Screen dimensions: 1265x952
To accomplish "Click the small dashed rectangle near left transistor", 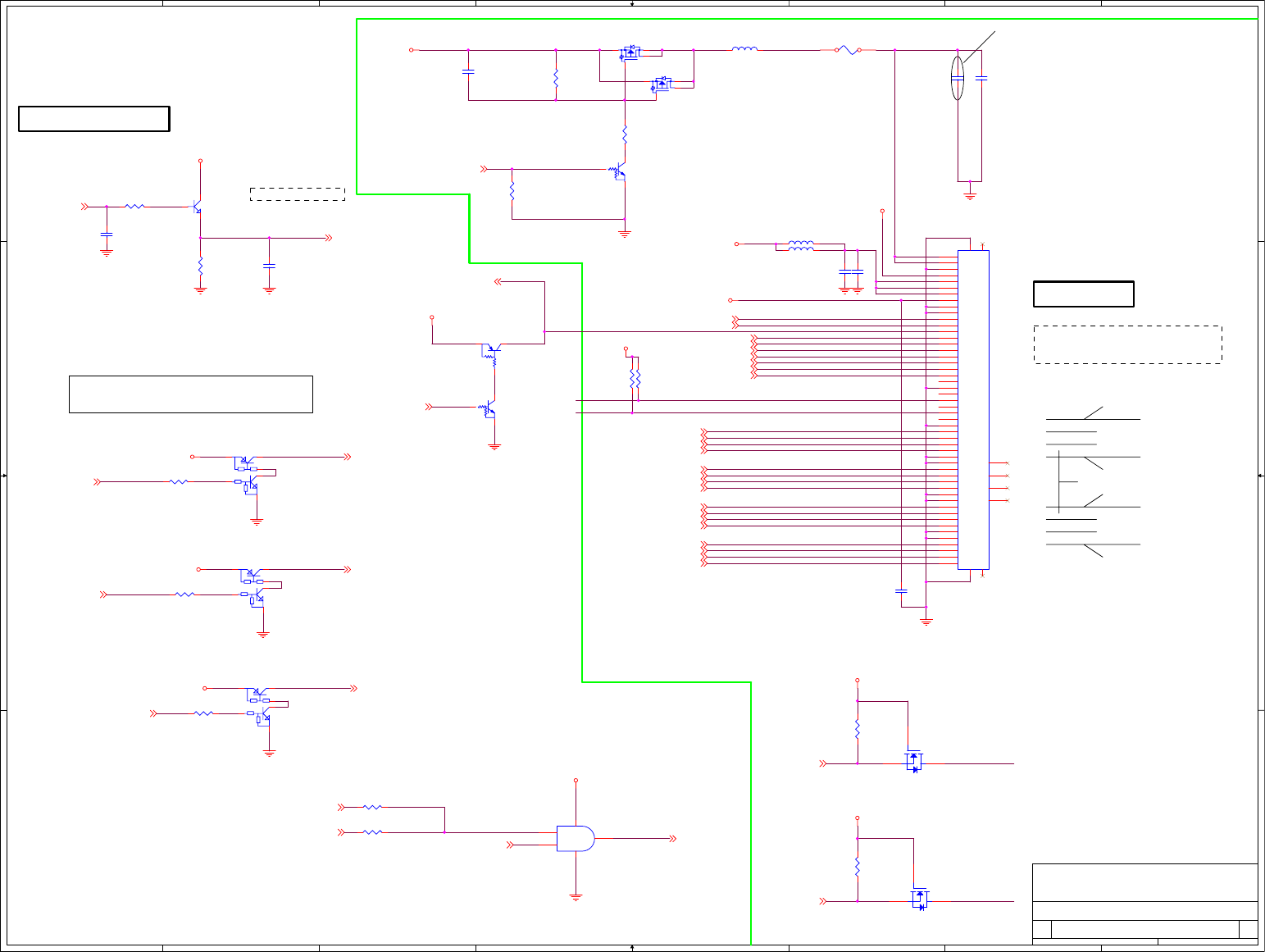I will click(x=297, y=194).
